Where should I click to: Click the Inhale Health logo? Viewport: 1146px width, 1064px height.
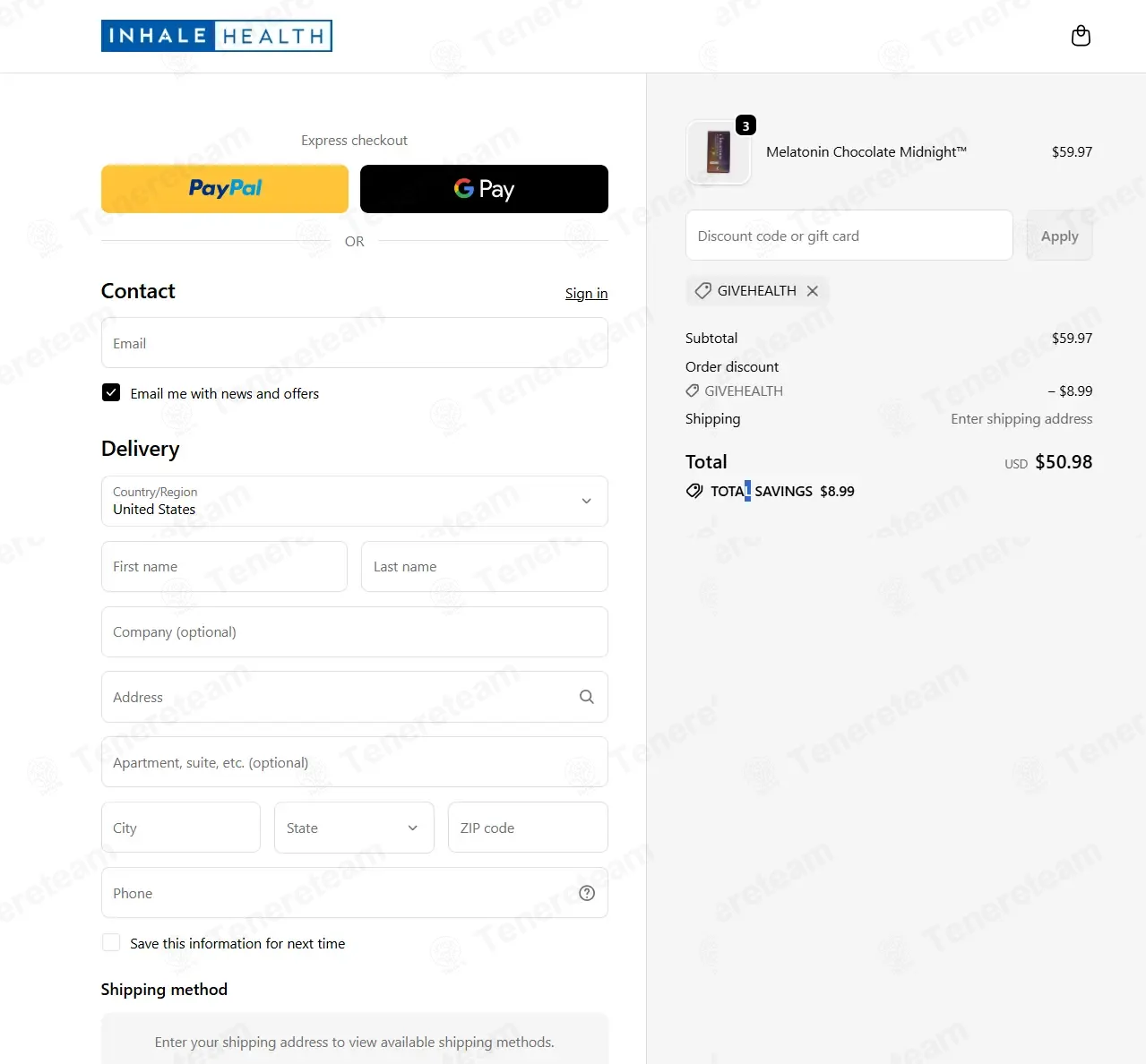pos(217,36)
